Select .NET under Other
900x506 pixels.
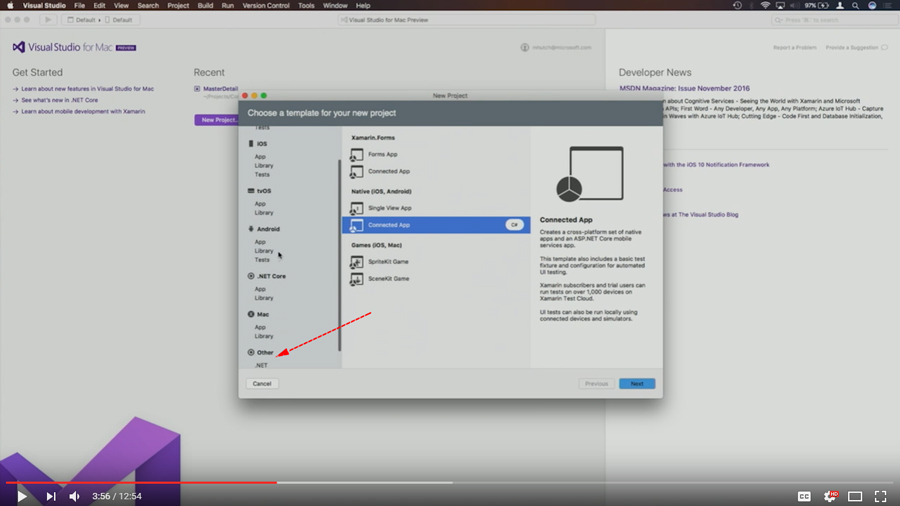tap(261, 365)
